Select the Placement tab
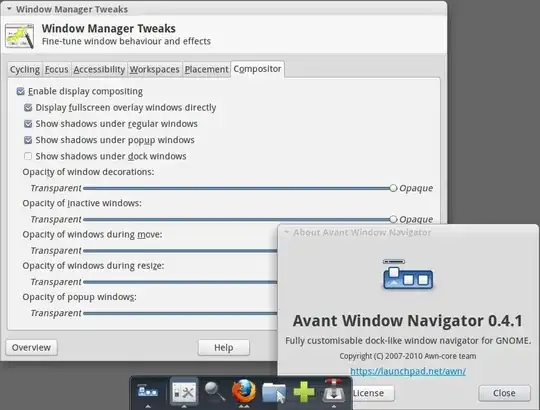 pyautogui.click(x=206, y=70)
